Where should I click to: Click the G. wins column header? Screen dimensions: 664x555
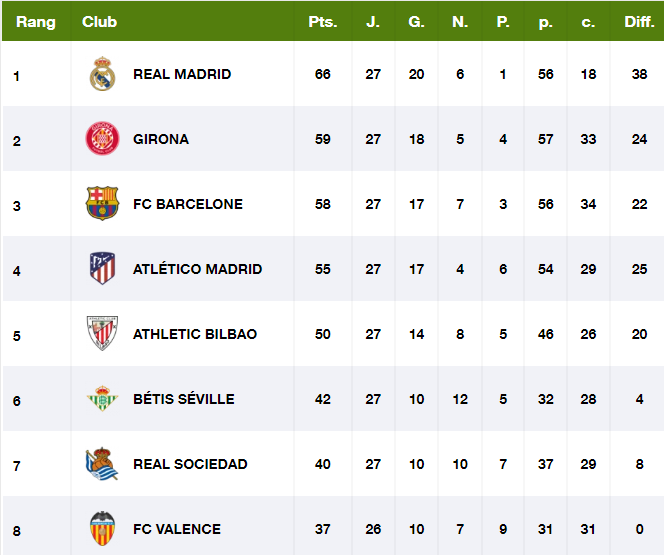coord(416,22)
